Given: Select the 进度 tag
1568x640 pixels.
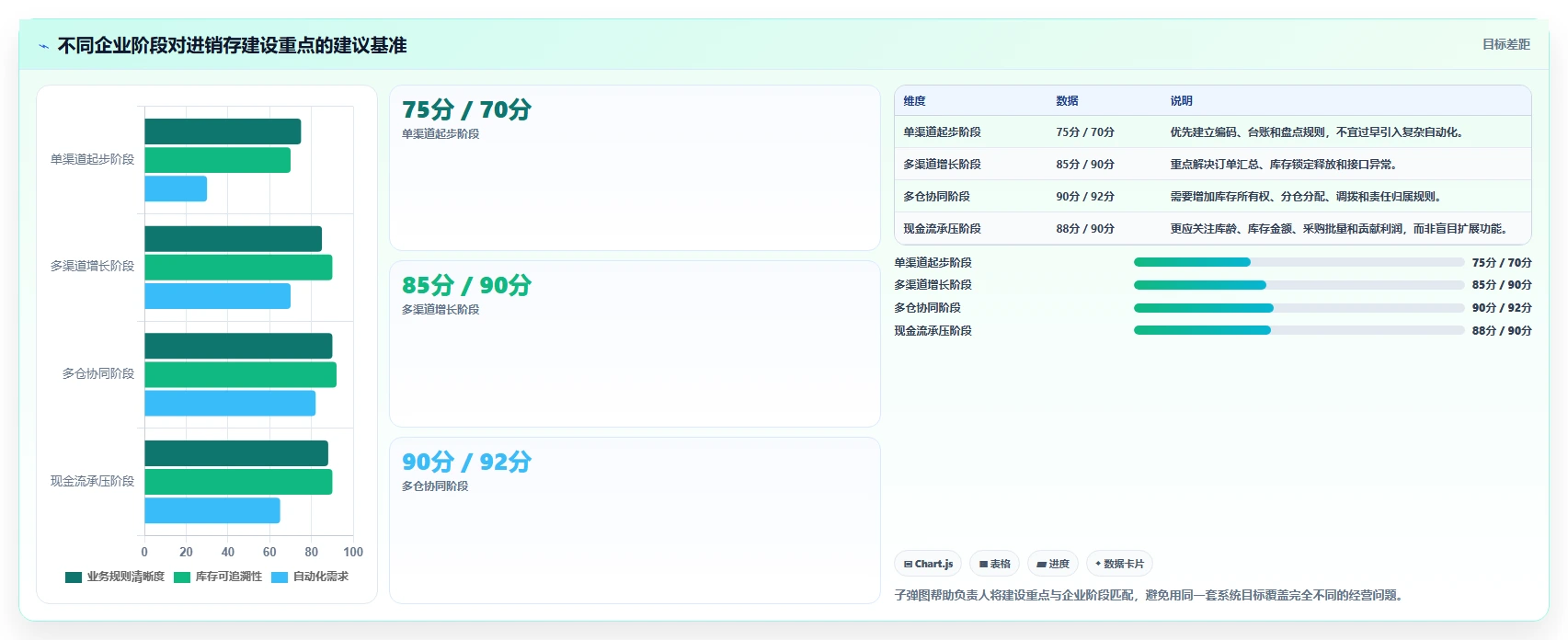Looking at the screenshot, I should pyautogui.click(x=1053, y=564).
